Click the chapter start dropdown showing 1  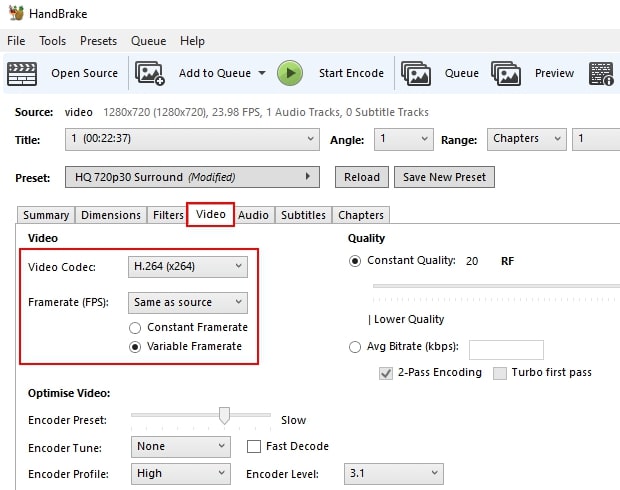coord(596,139)
